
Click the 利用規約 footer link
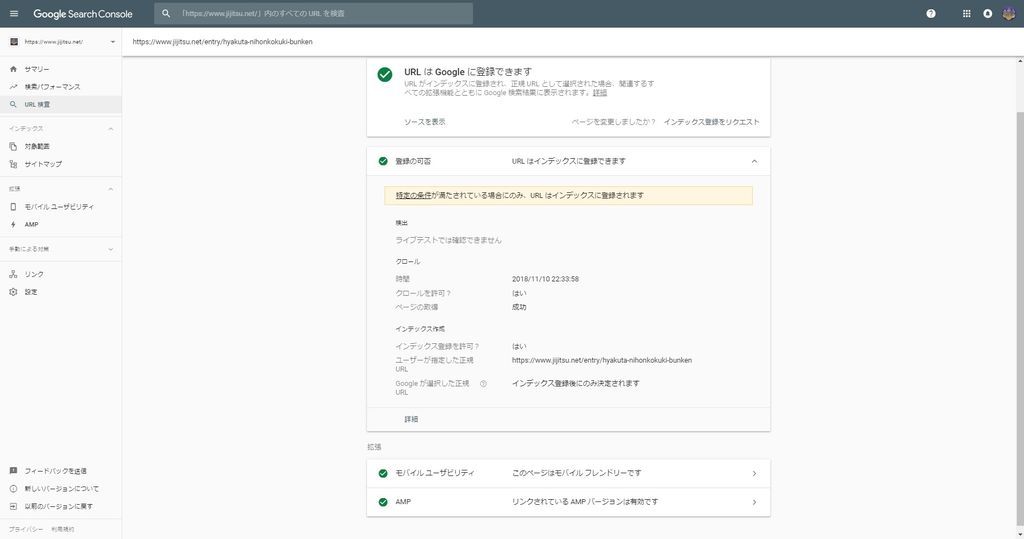tap(63, 529)
